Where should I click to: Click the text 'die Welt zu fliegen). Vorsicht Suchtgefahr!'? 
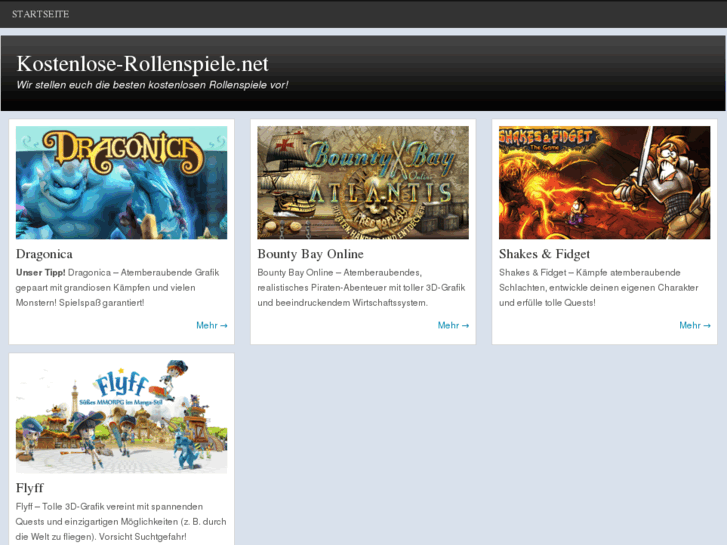pyautogui.click(x=101, y=537)
